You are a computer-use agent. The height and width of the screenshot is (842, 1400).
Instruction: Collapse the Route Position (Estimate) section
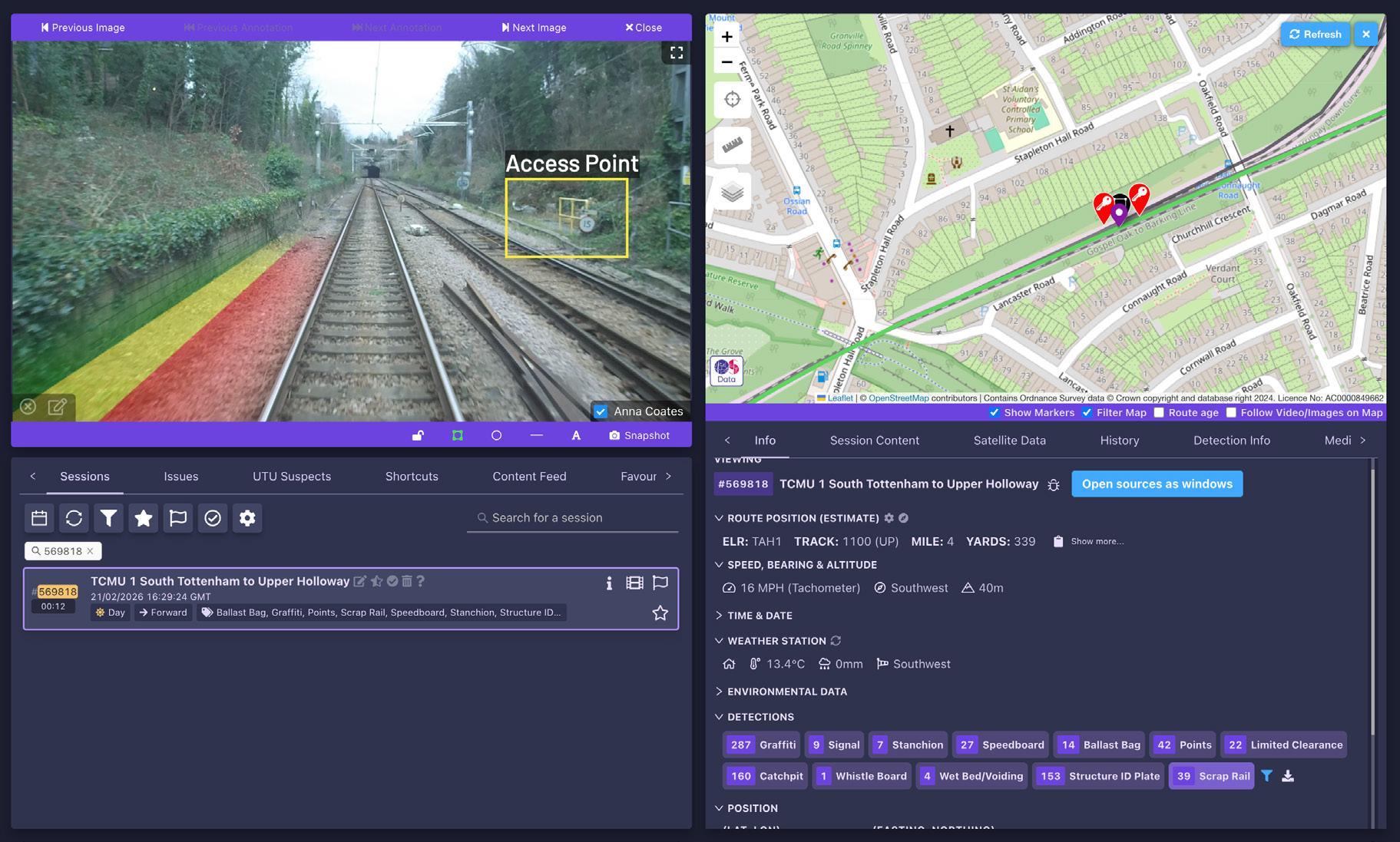click(x=719, y=518)
